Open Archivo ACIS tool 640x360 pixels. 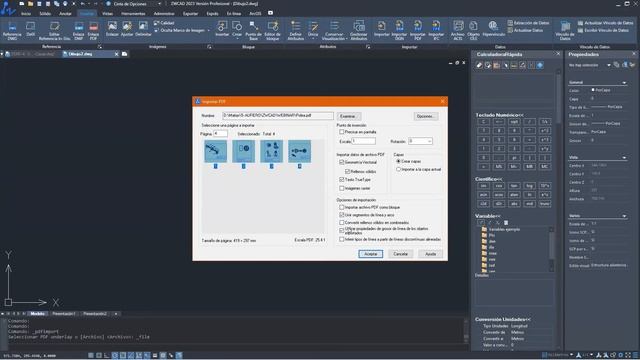click(458, 31)
